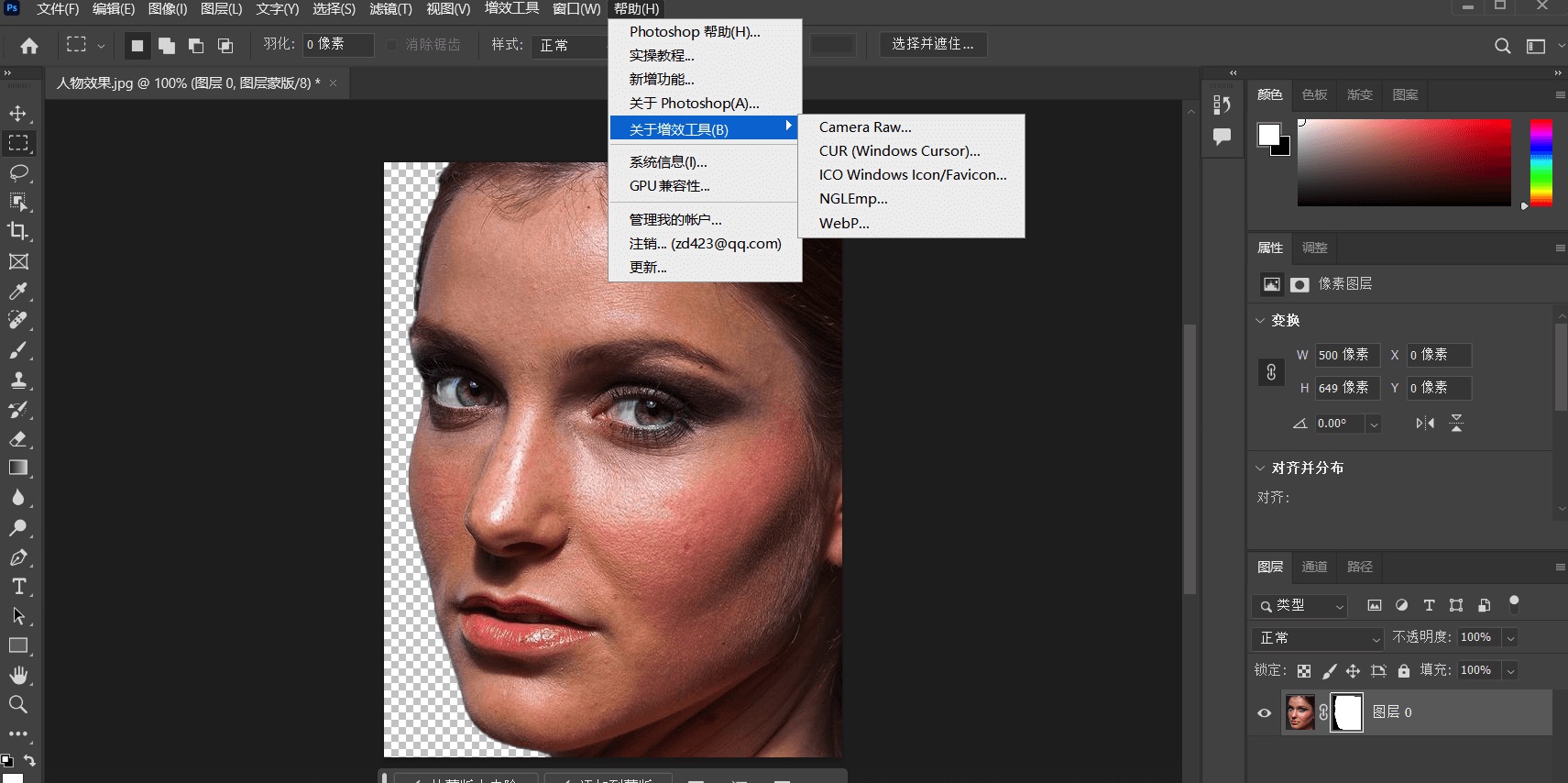Select the Dodge tool
Screen dimensions: 1568x783
pos(18,527)
